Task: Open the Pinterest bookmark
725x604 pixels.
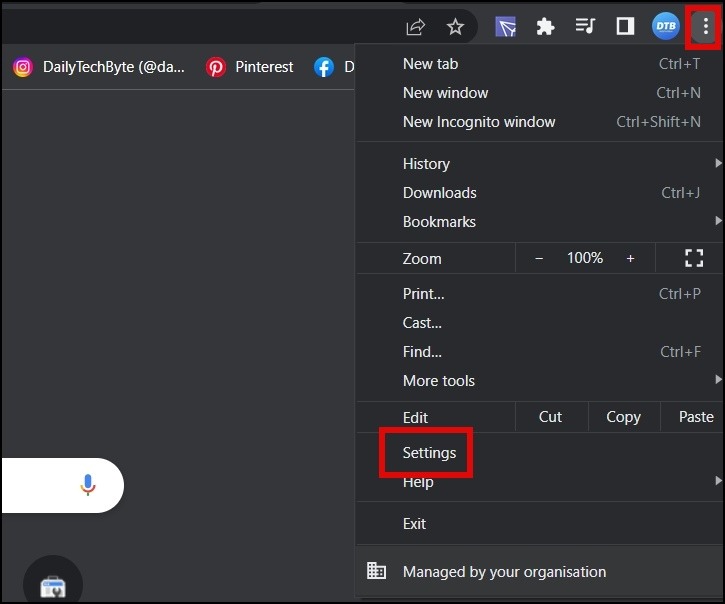Action: [250, 67]
